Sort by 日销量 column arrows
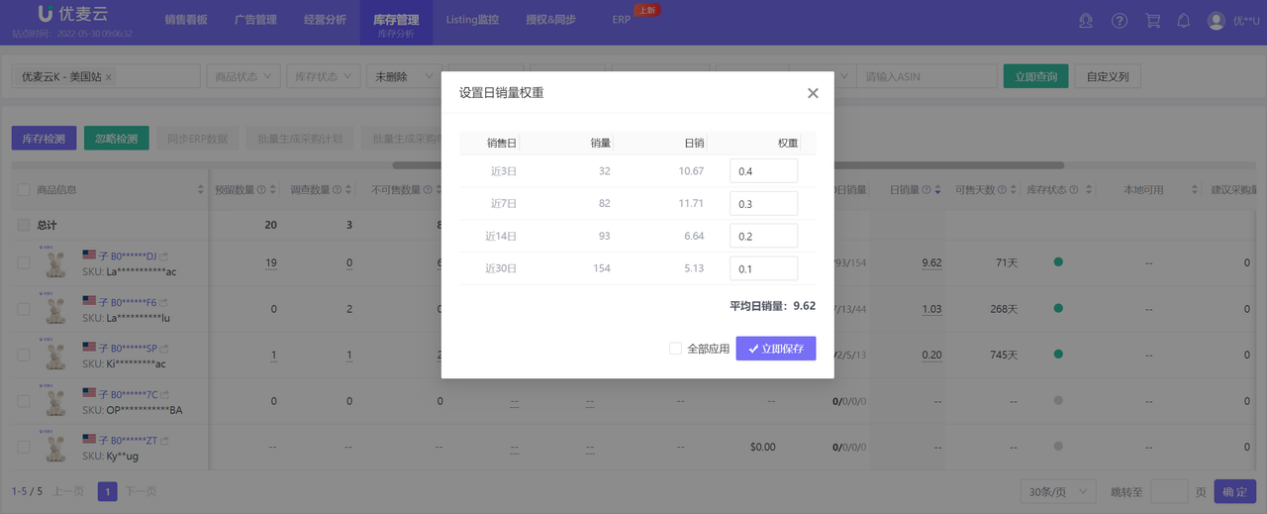This screenshot has width=1267, height=514. tap(938, 190)
